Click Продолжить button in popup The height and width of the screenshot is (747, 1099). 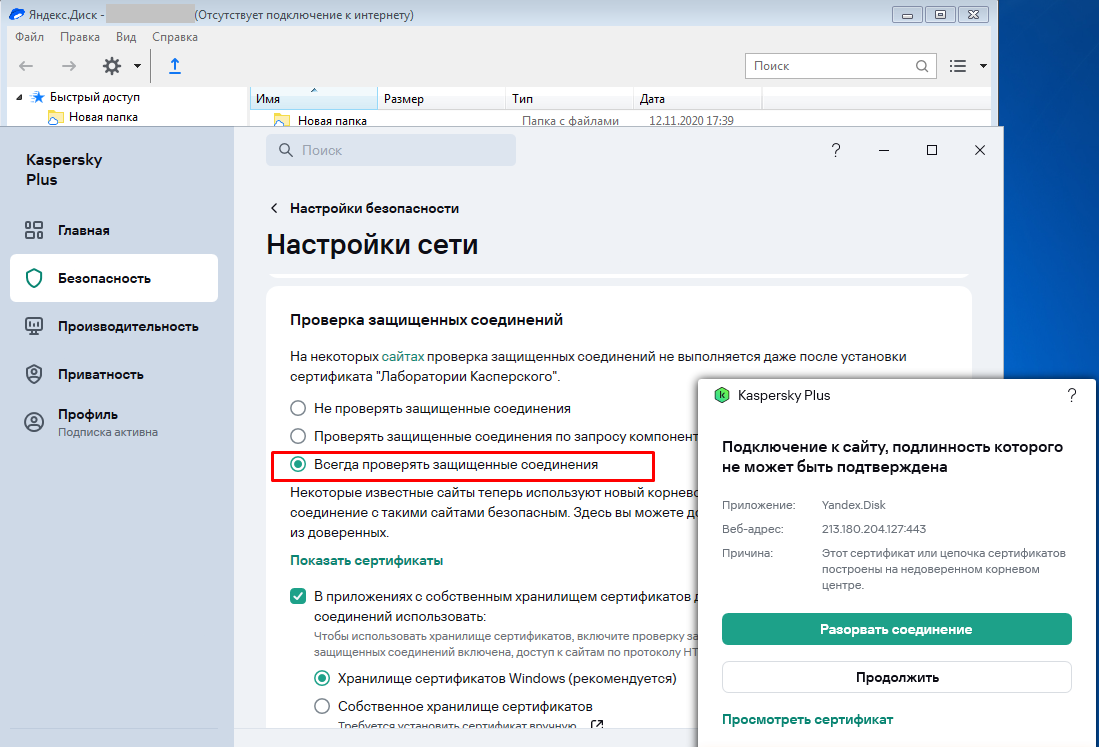[896, 677]
